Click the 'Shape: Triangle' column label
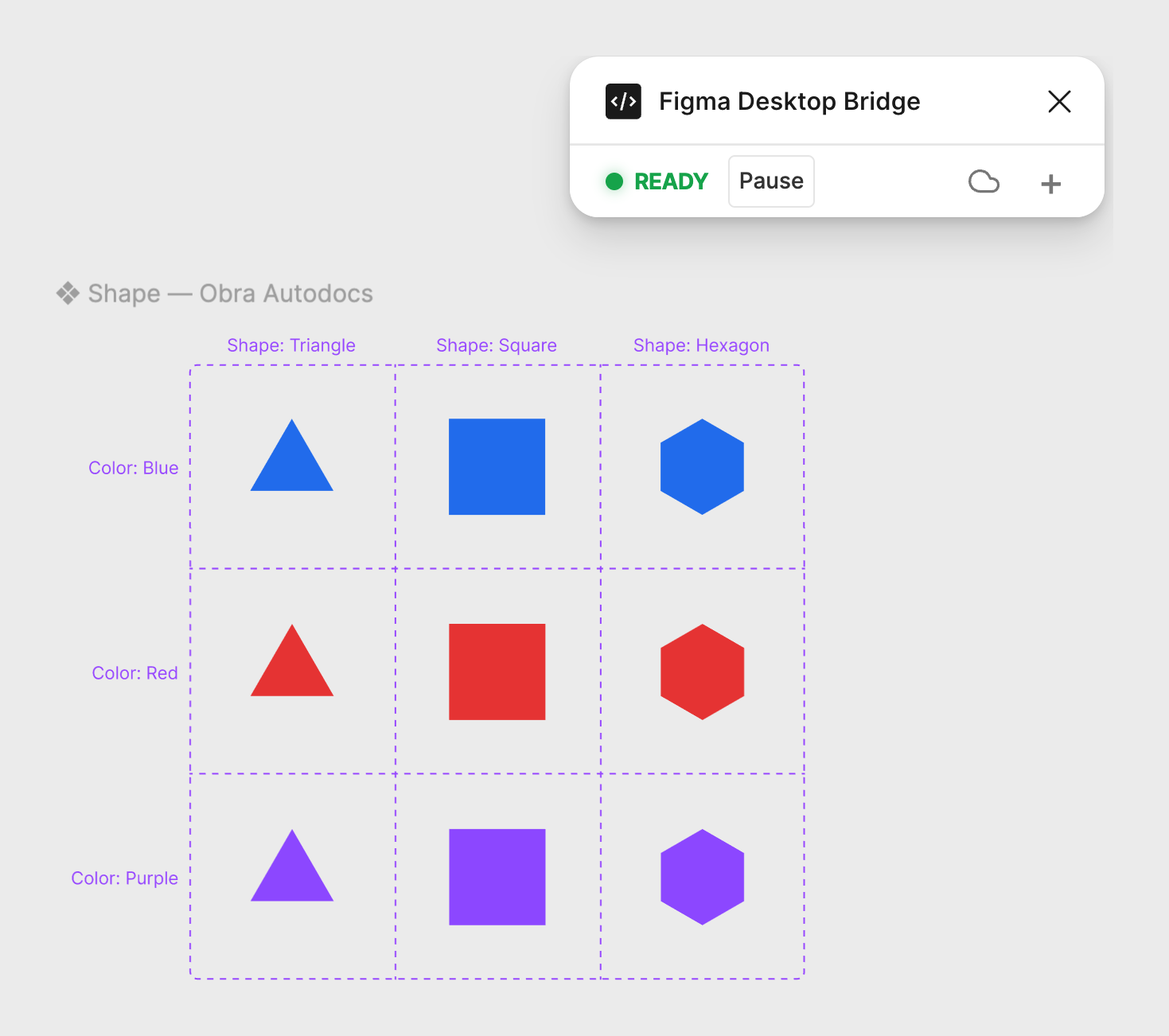This screenshot has height=1036, width=1169. [x=291, y=345]
